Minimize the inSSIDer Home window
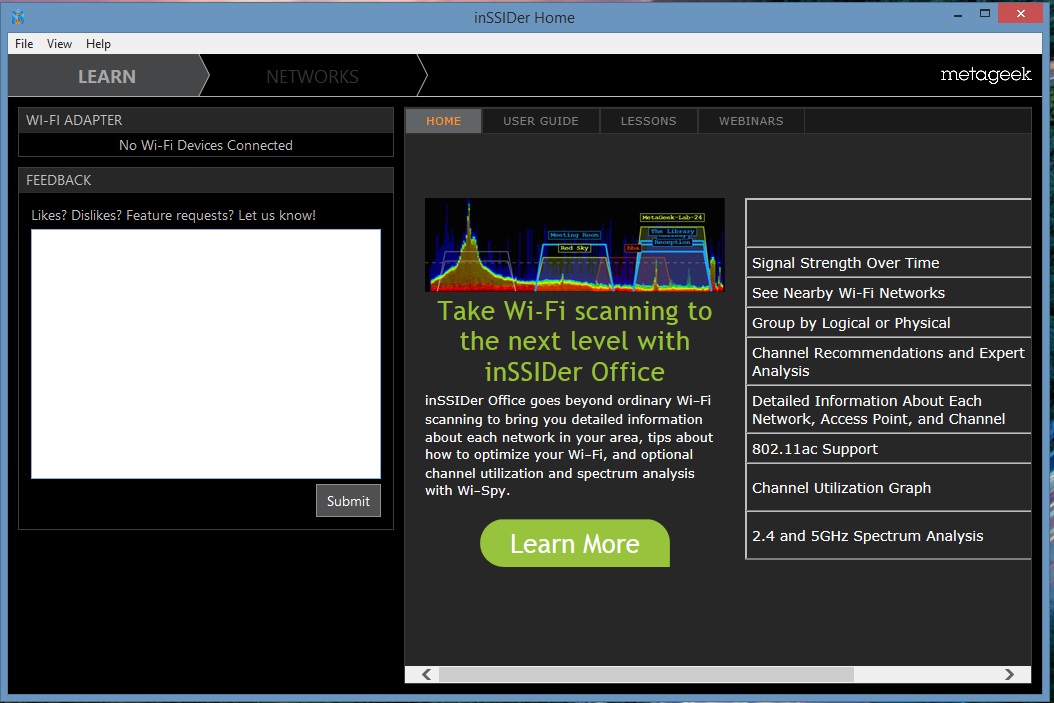 click(957, 14)
